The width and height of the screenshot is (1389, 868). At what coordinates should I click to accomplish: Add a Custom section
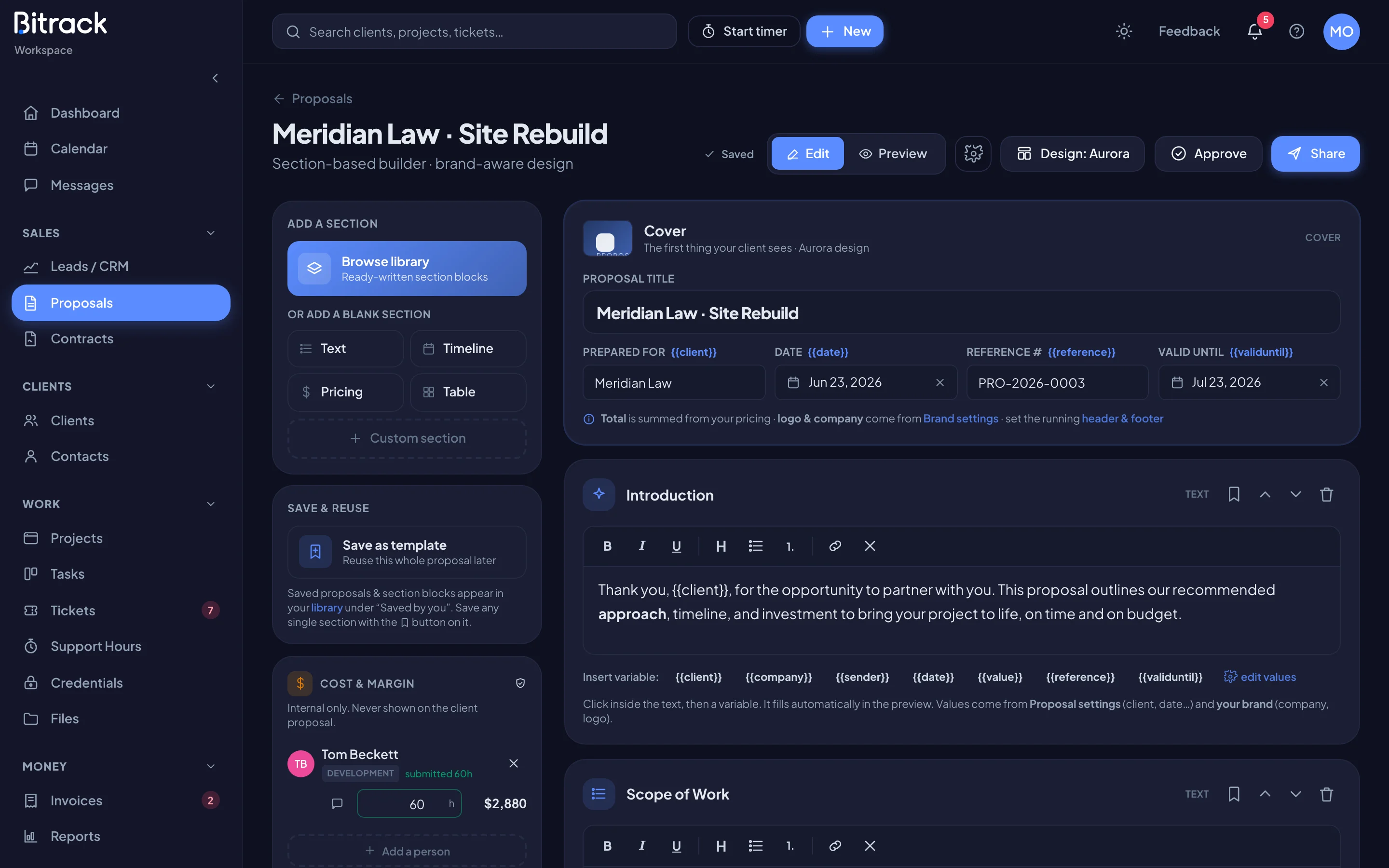407,438
